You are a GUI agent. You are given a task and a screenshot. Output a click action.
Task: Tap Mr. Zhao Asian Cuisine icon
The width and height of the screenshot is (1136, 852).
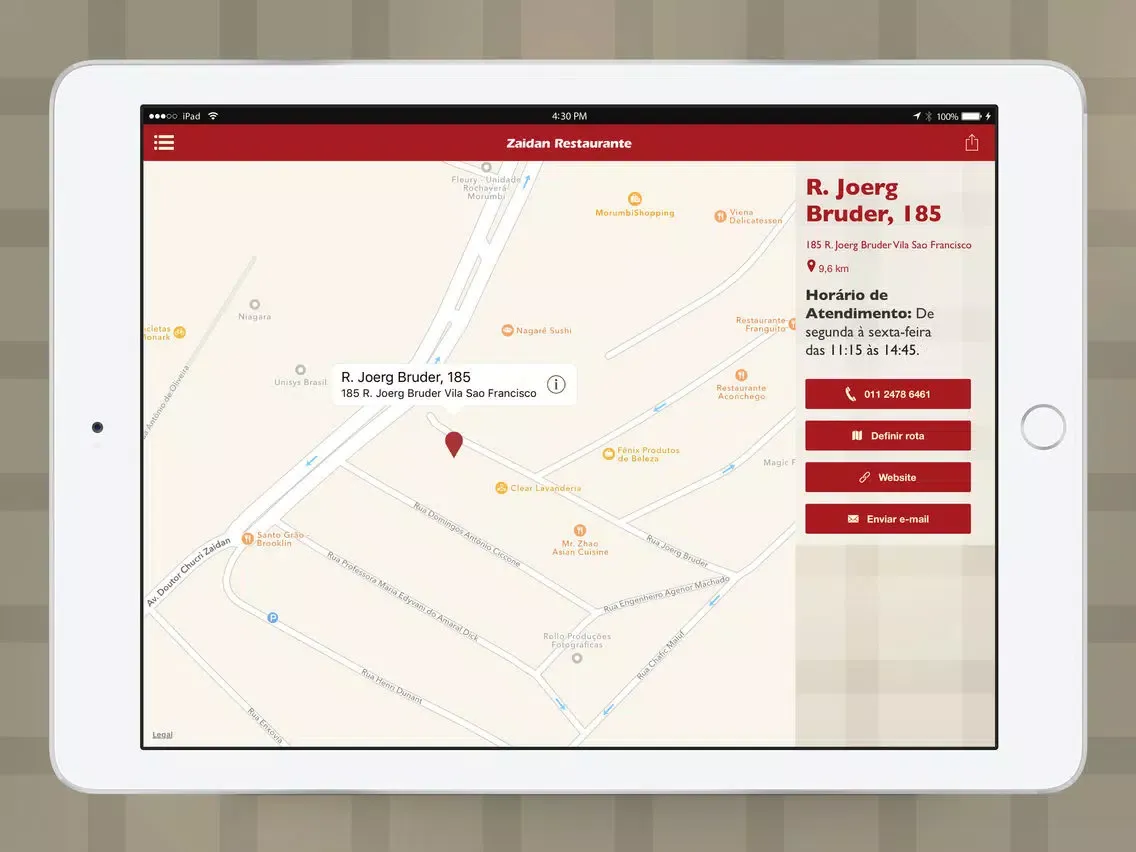tap(580, 530)
